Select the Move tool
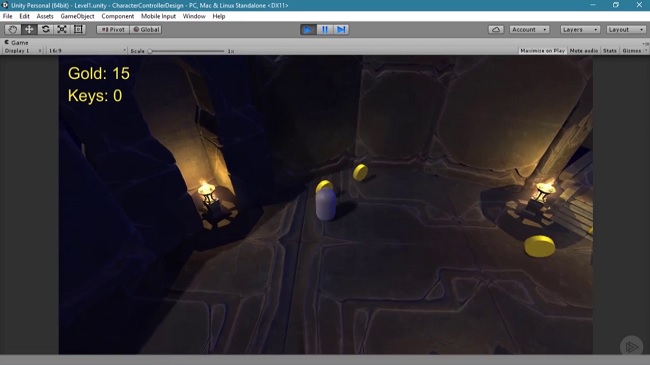Viewport: 650px width, 365px height. coord(29,29)
